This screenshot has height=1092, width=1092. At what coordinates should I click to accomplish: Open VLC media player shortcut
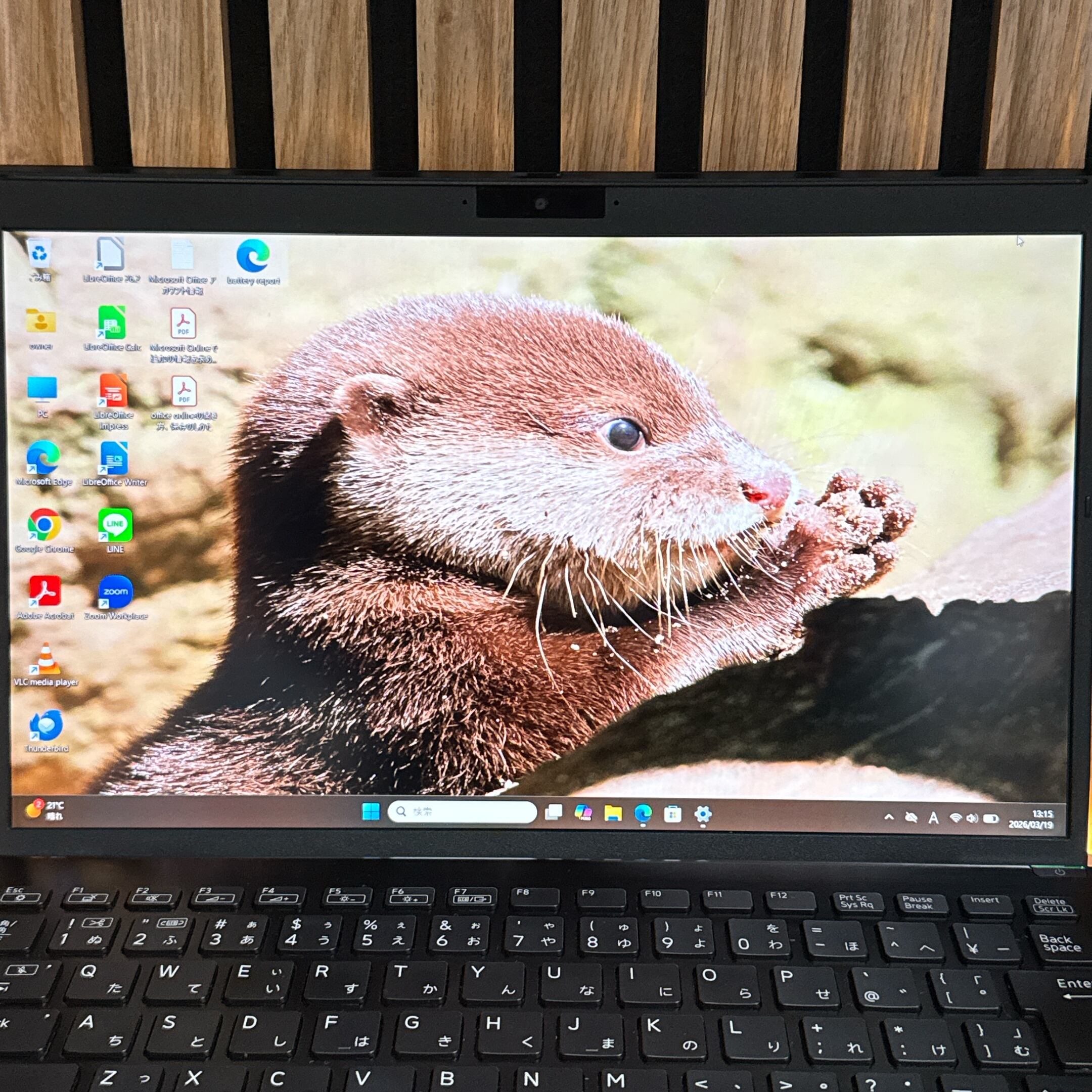point(47,660)
